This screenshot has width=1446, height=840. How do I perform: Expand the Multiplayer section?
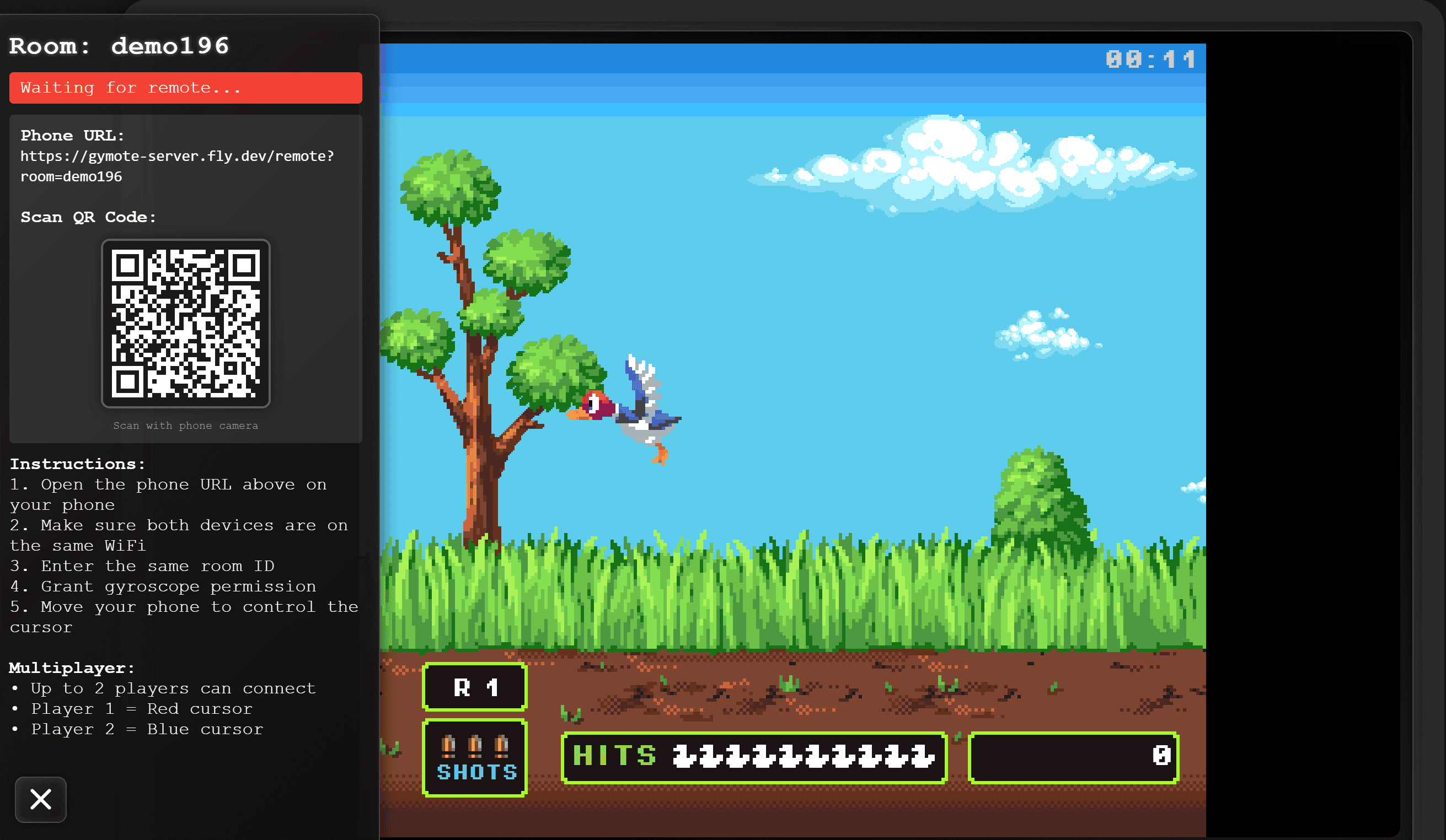(71, 667)
